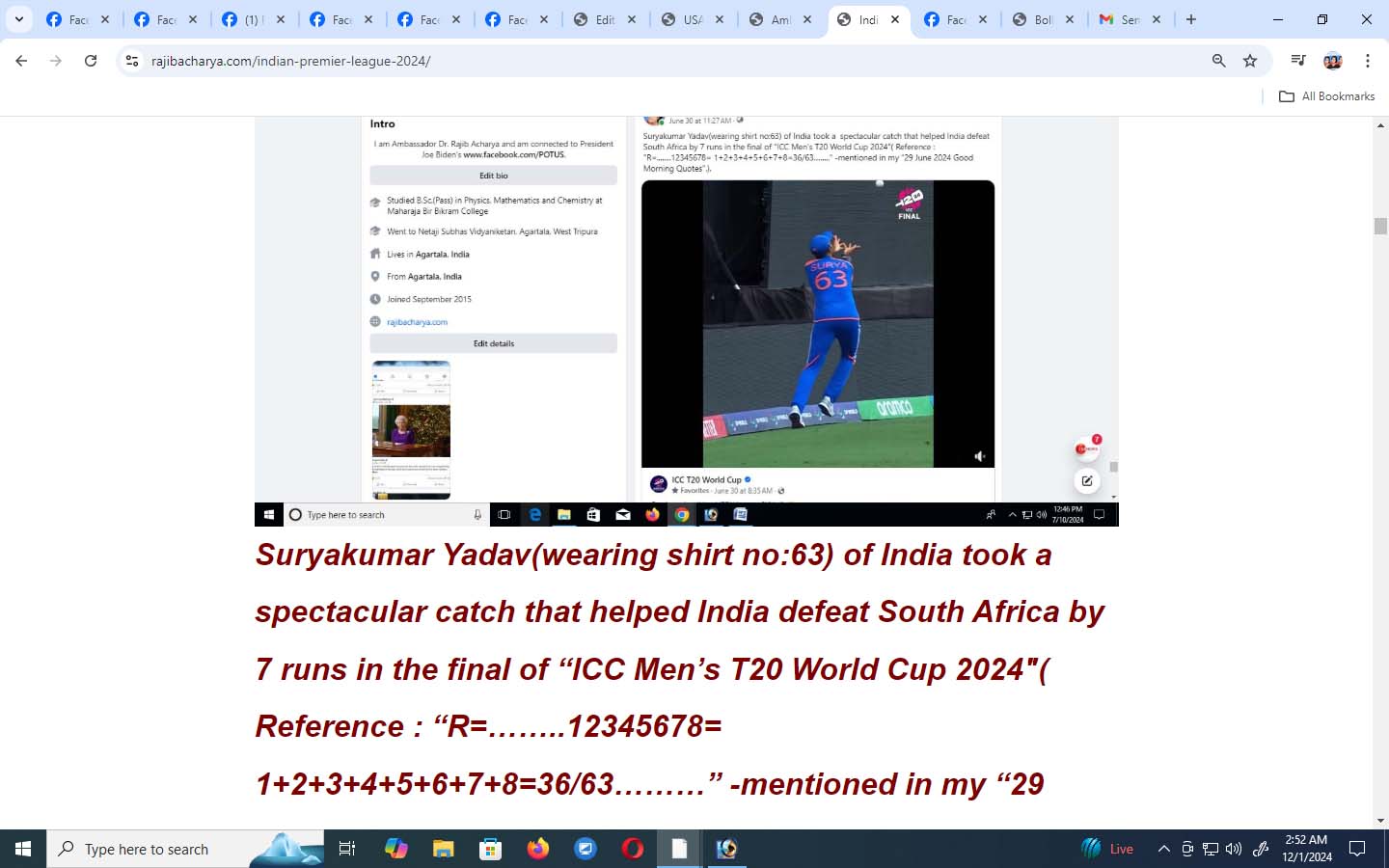Open the system tray icon beside the hidden-icons arrow

(x=1187, y=849)
